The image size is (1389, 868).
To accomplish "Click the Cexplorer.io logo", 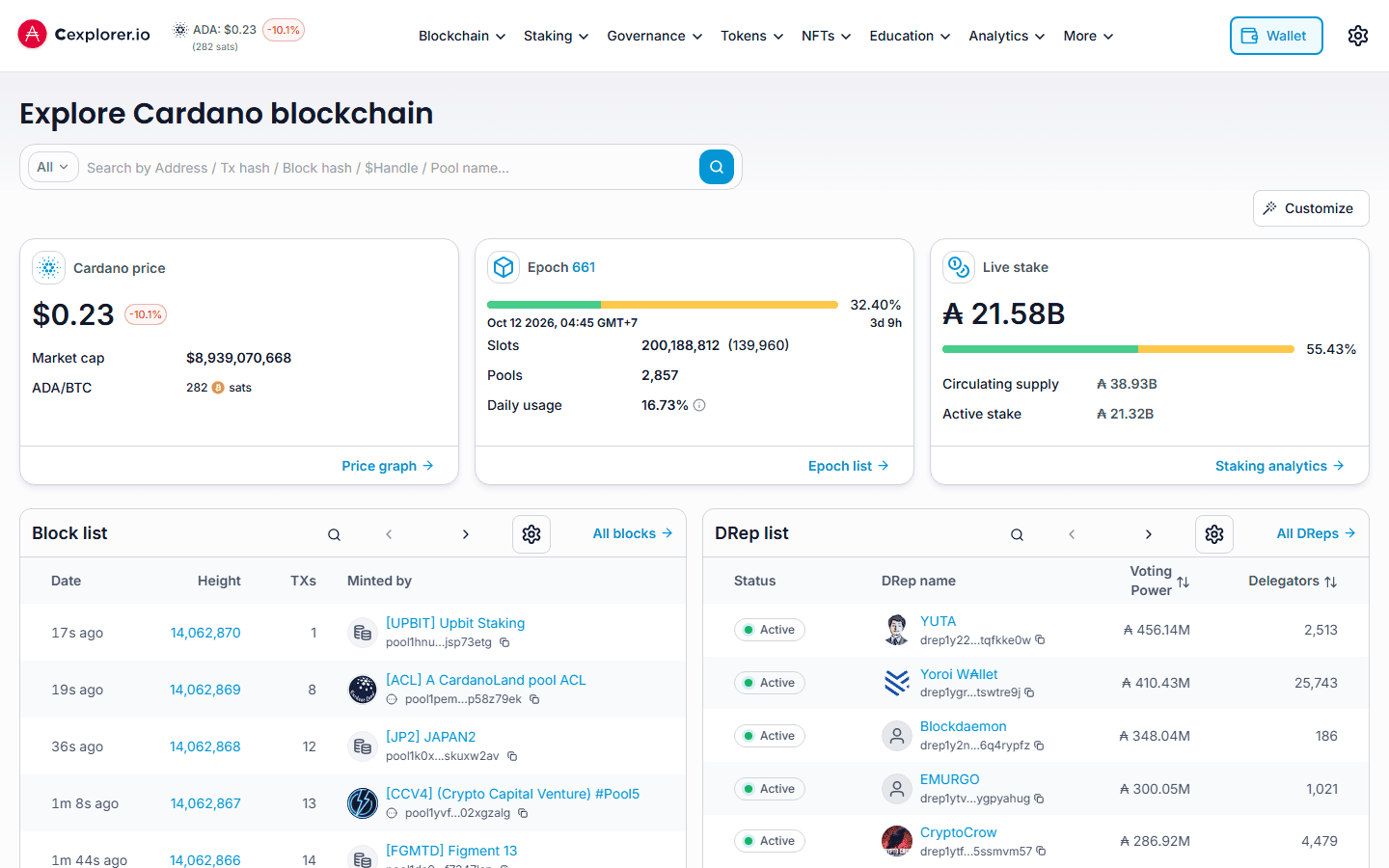I will tap(84, 35).
